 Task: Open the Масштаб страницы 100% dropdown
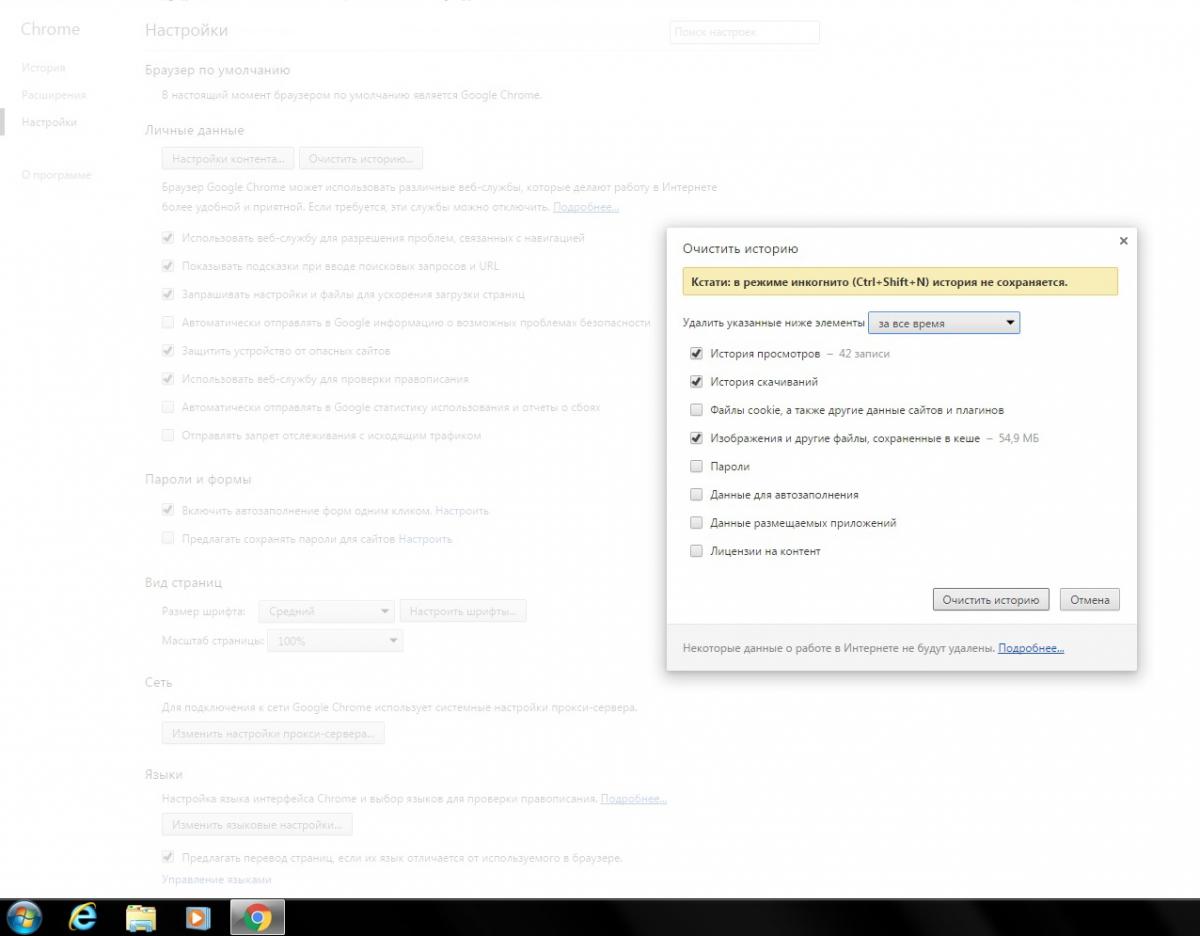335,641
